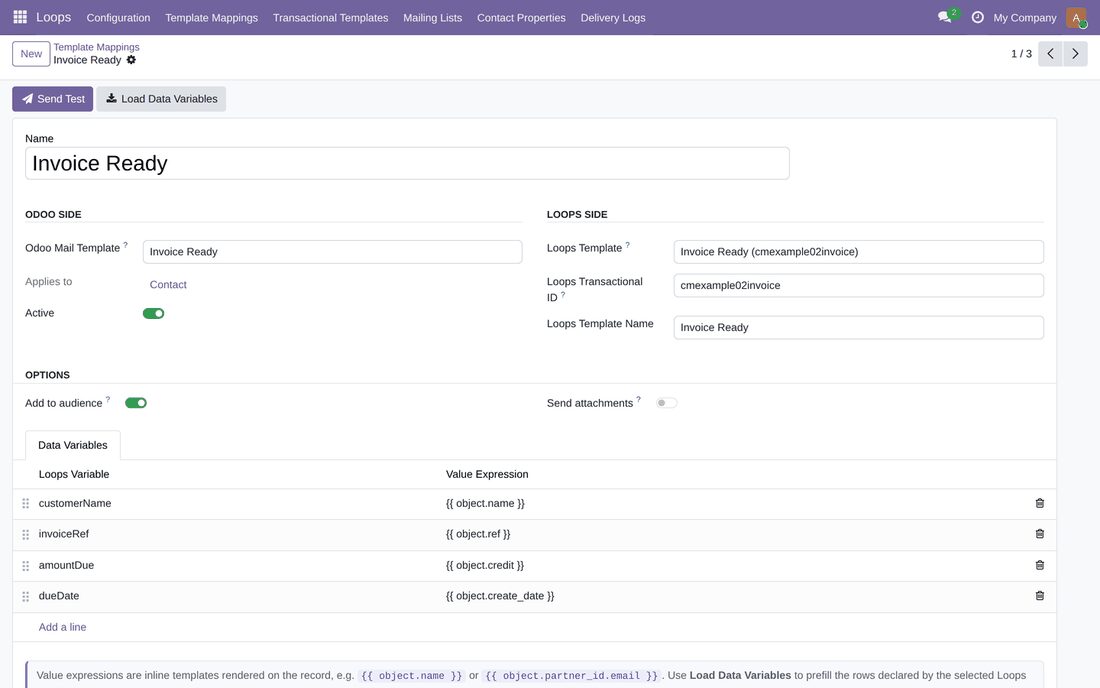Grab the drag handle for invoiceRef row
Screen dimensions: 1100x688
click(25, 534)
